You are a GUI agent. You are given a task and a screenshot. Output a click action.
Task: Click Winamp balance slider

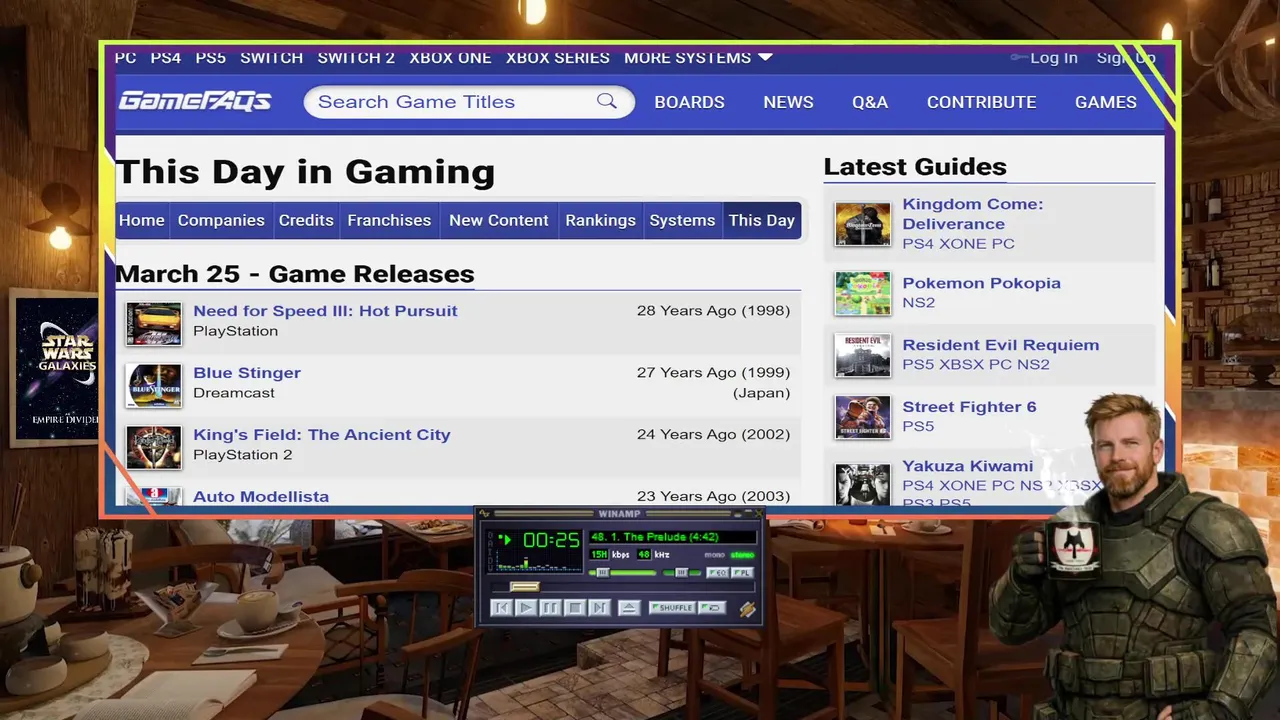pyautogui.click(x=682, y=572)
